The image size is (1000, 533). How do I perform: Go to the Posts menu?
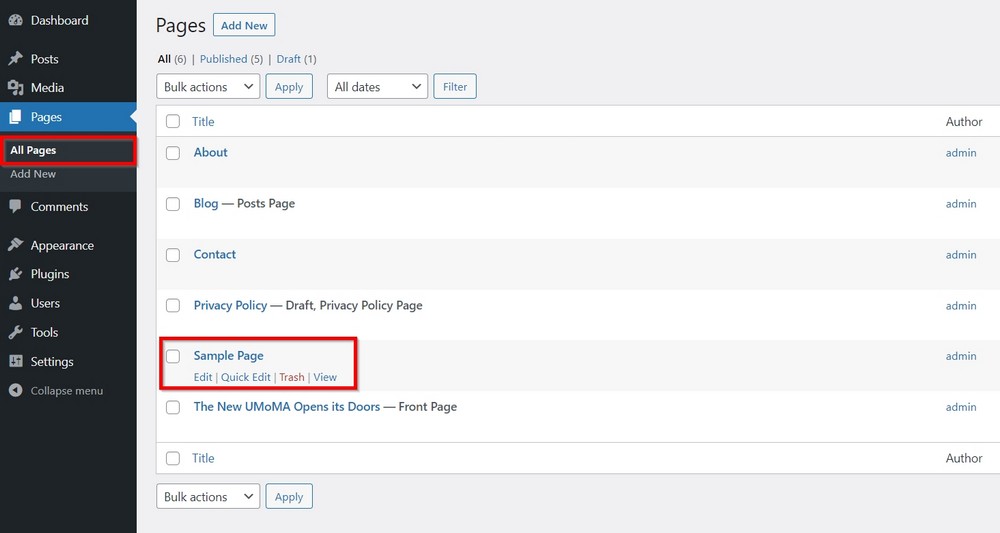tap(45, 59)
